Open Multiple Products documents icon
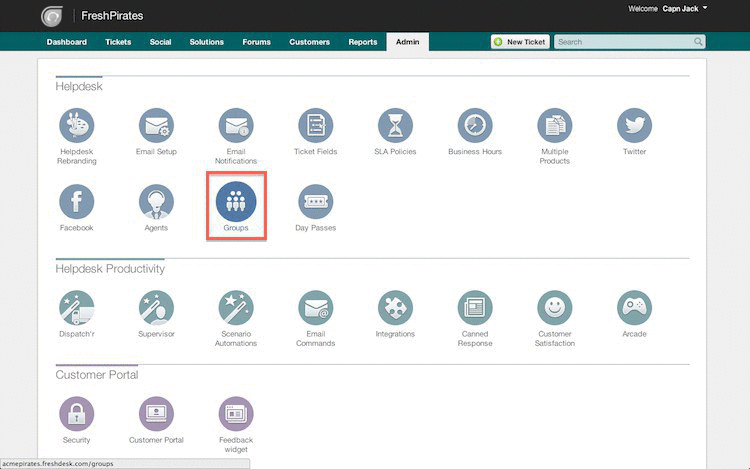 click(555, 125)
